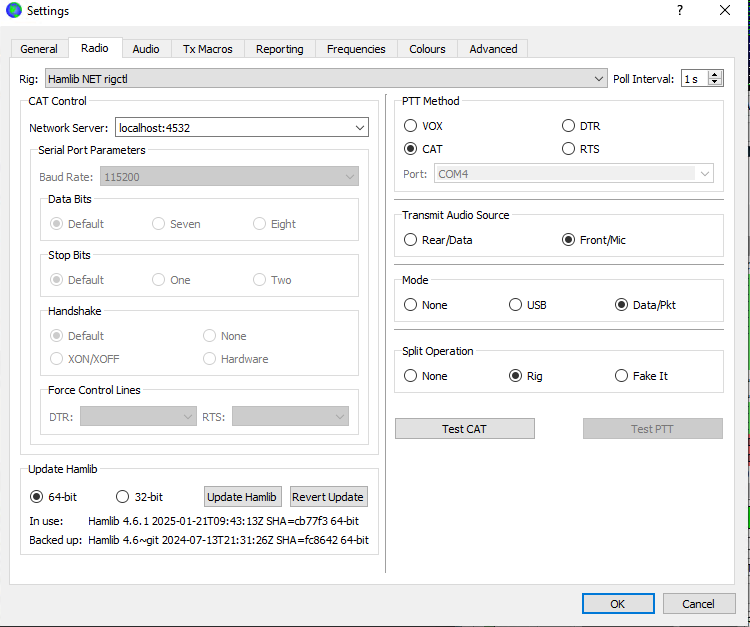This screenshot has height=627, width=750.
Task: Open the Network Server dropdown
Action: [360, 127]
